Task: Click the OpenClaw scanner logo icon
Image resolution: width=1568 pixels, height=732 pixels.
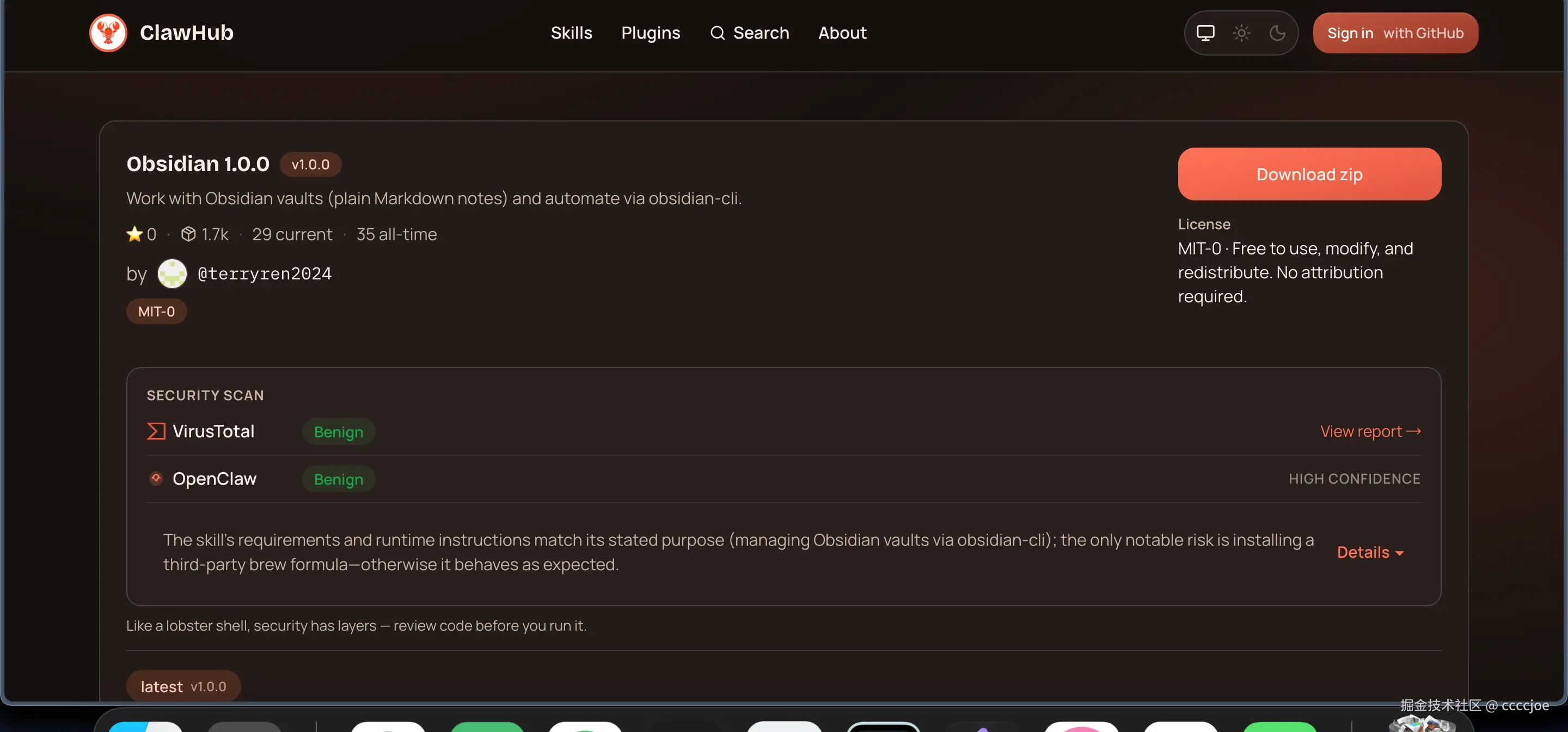Action: pos(156,479)
